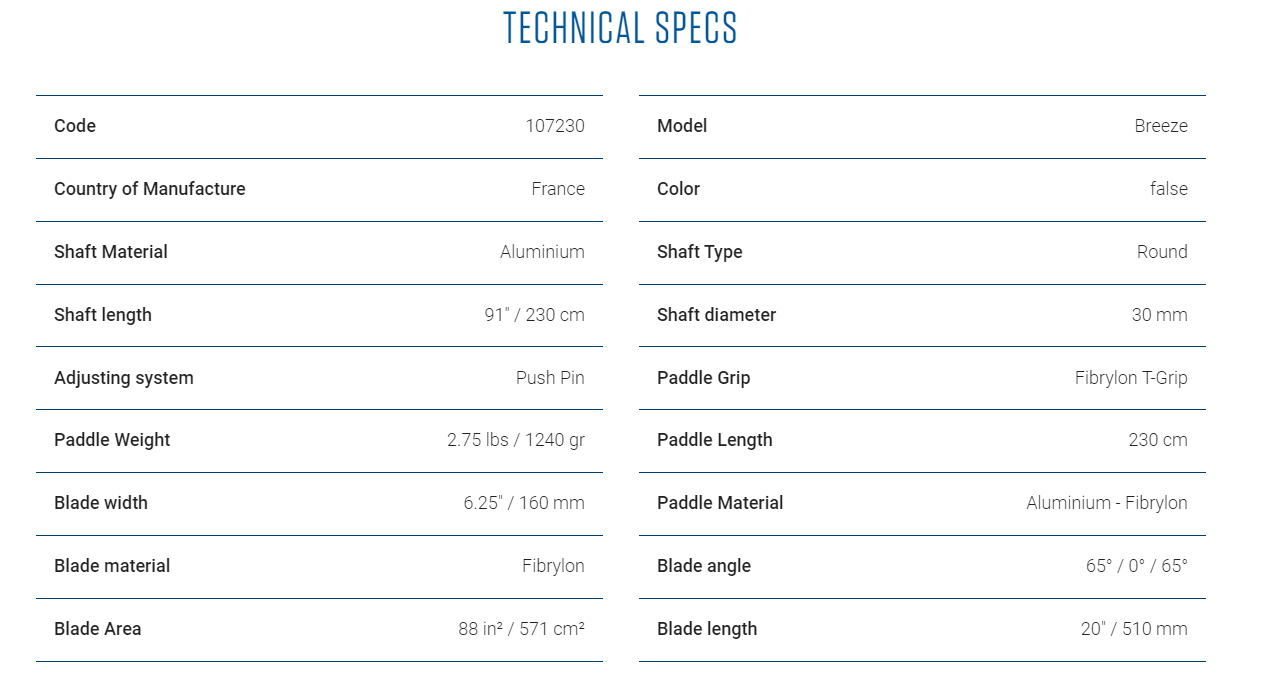
Task: Select the Paddle Weight 2.75 lbs value
Action: (x=516, y=440)
